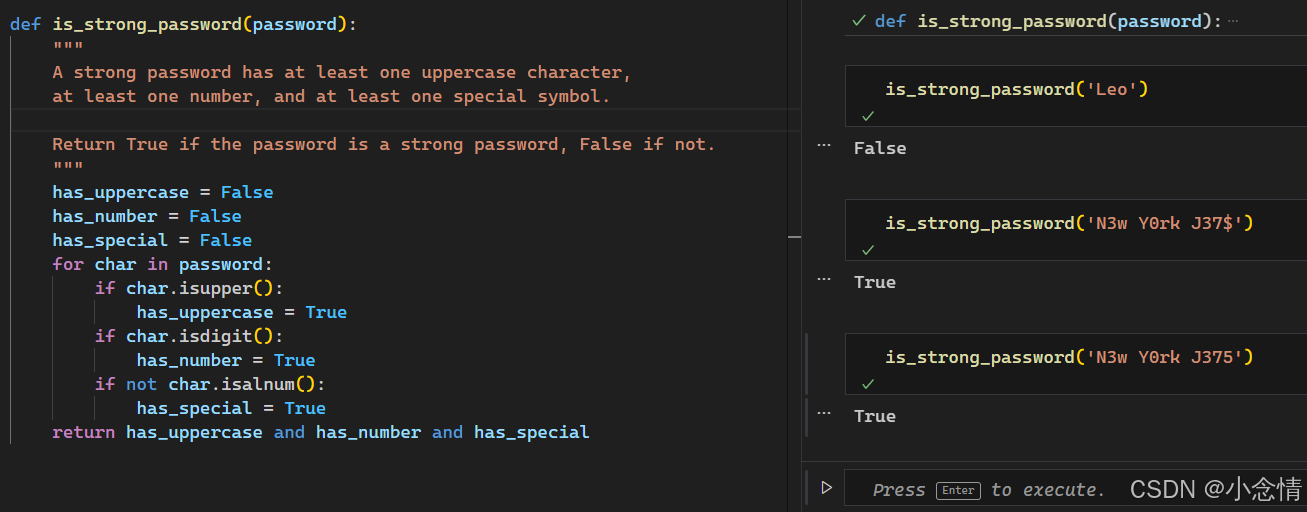
Task: Click the True output below the 'N3w Y0rk J375' cell
Action: coord(875,416)
